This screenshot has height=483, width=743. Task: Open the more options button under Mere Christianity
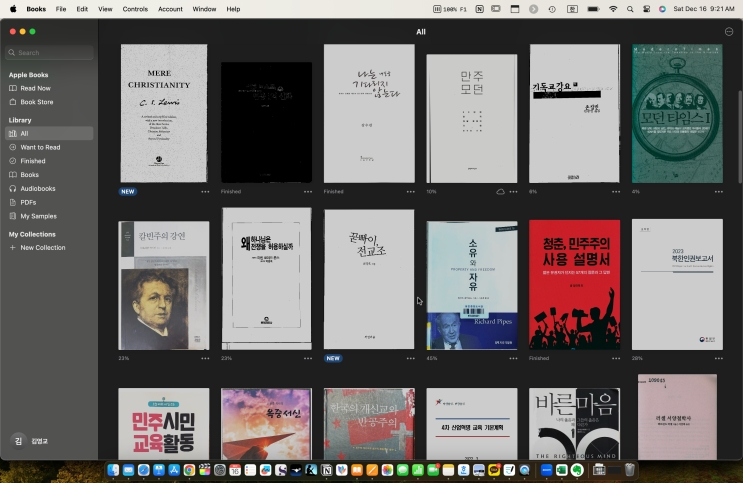pyautogui.click(x=205, y=191)
